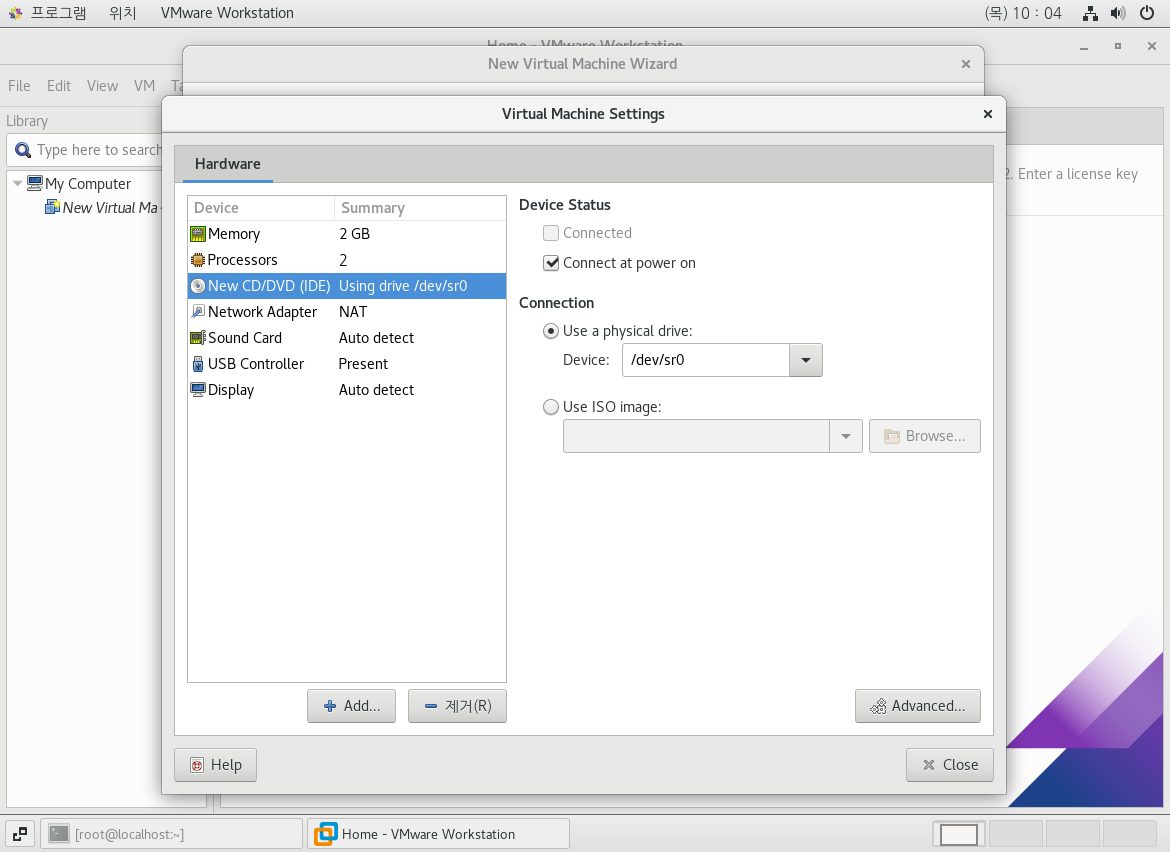This screenshot has height=852, width=1170.
Task: Select Use a physical drive option
Action: tap(551, 331)
